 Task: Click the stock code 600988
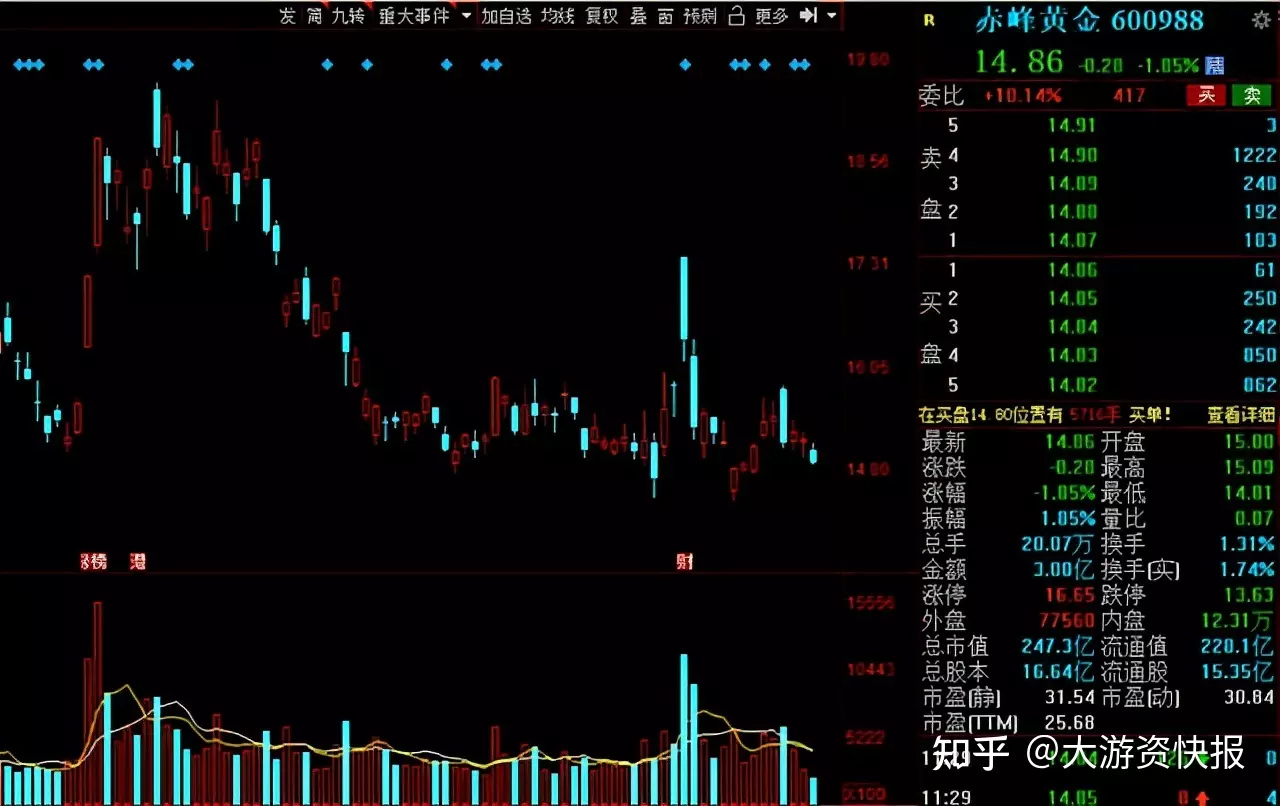click(1158, 19)
